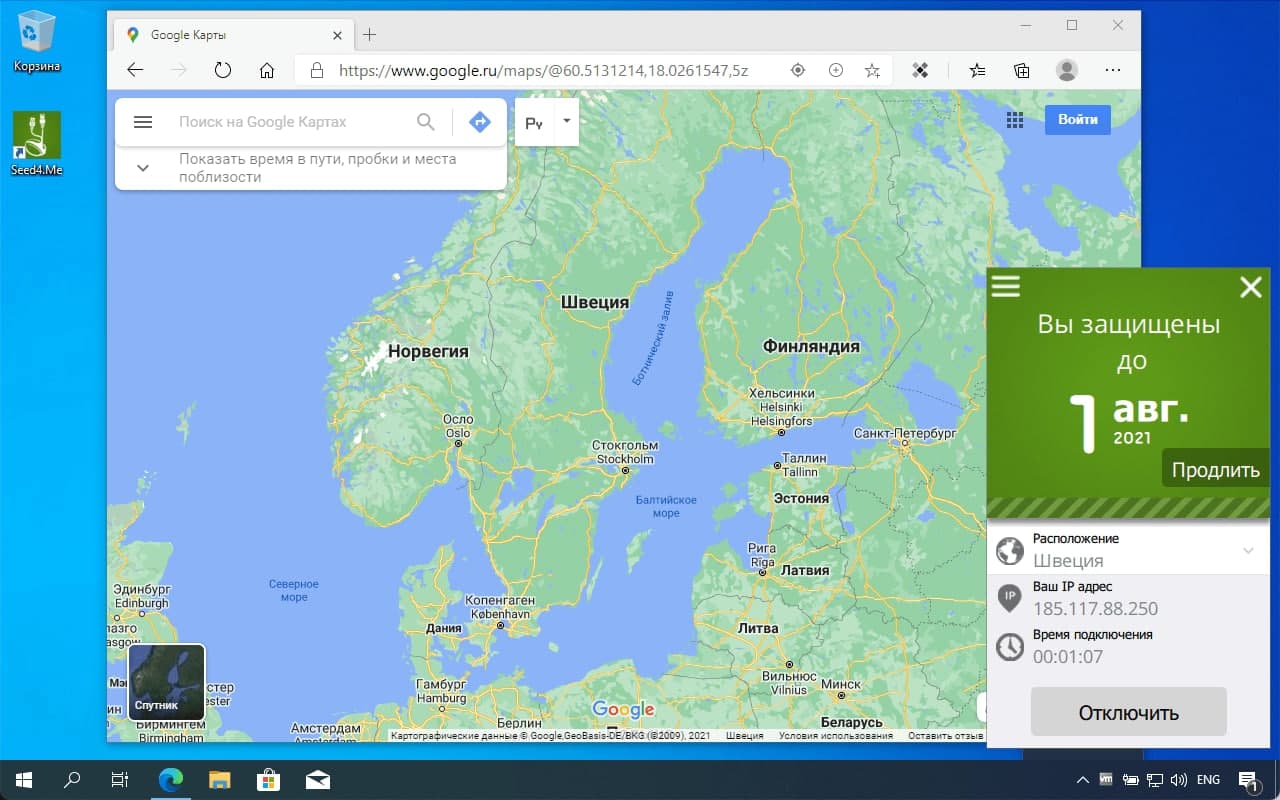Open the Условия использования link
1280x800 pixels.
[x=836, y=736]
